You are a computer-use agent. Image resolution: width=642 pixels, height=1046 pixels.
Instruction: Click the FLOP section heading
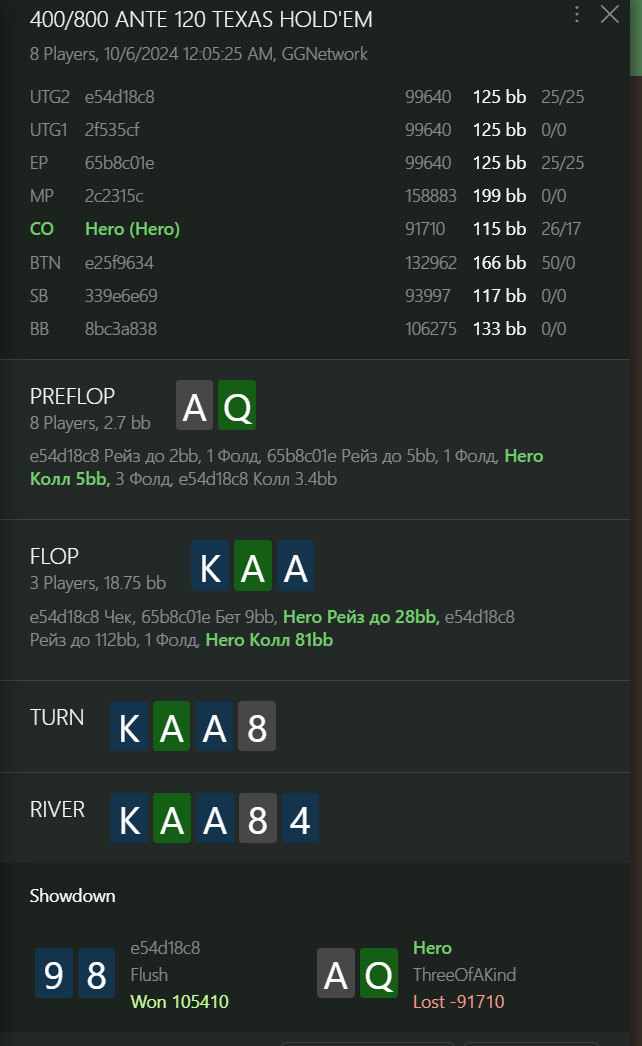click(54, 556)
